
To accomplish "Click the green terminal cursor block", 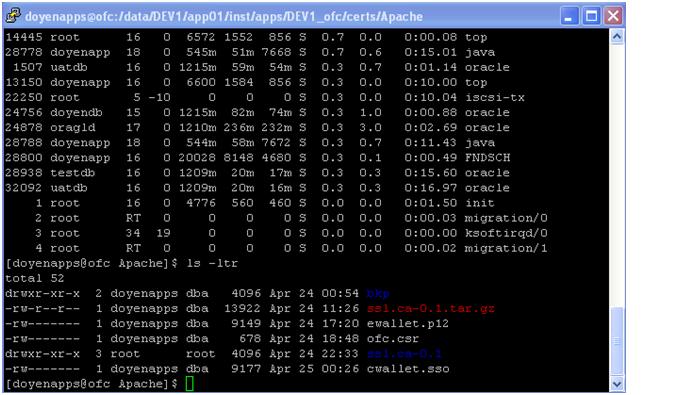I will (x=189, y=384).
